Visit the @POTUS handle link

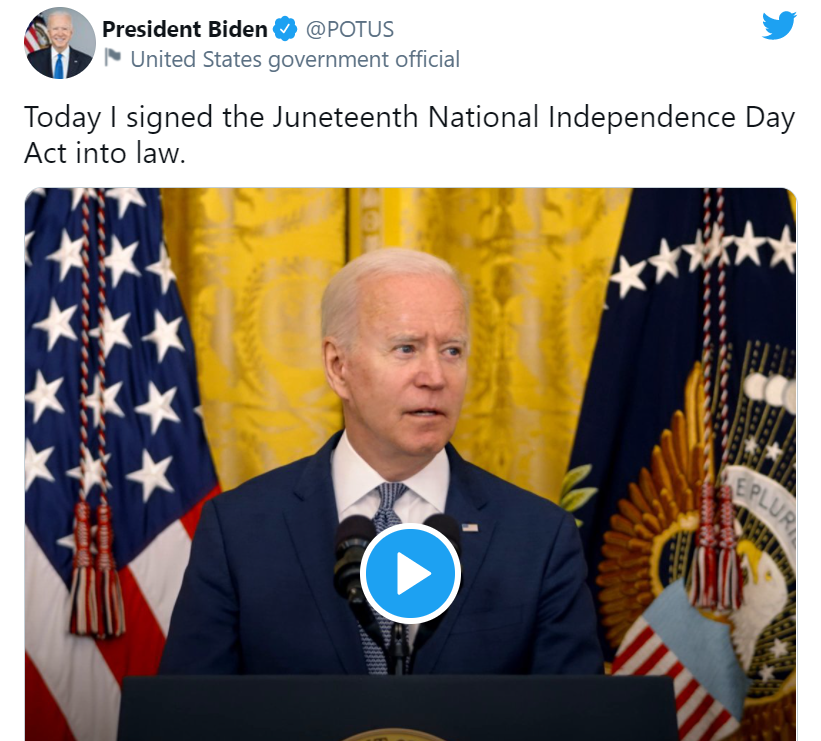point(349,29)
